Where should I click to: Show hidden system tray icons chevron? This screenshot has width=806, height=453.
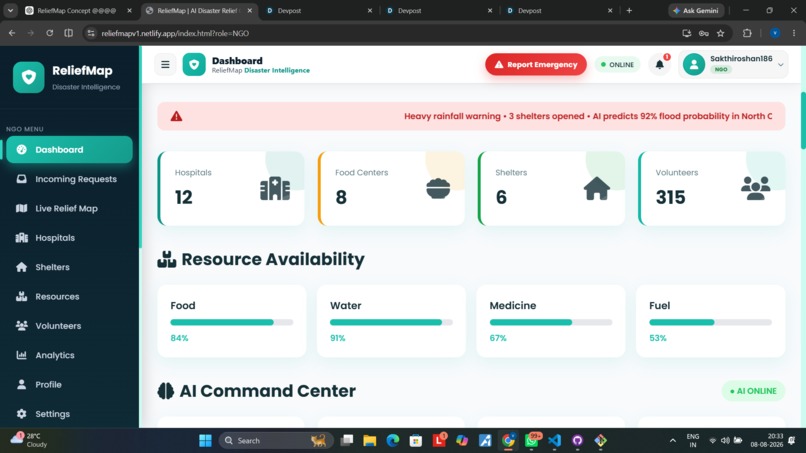(x=672, y=441)
